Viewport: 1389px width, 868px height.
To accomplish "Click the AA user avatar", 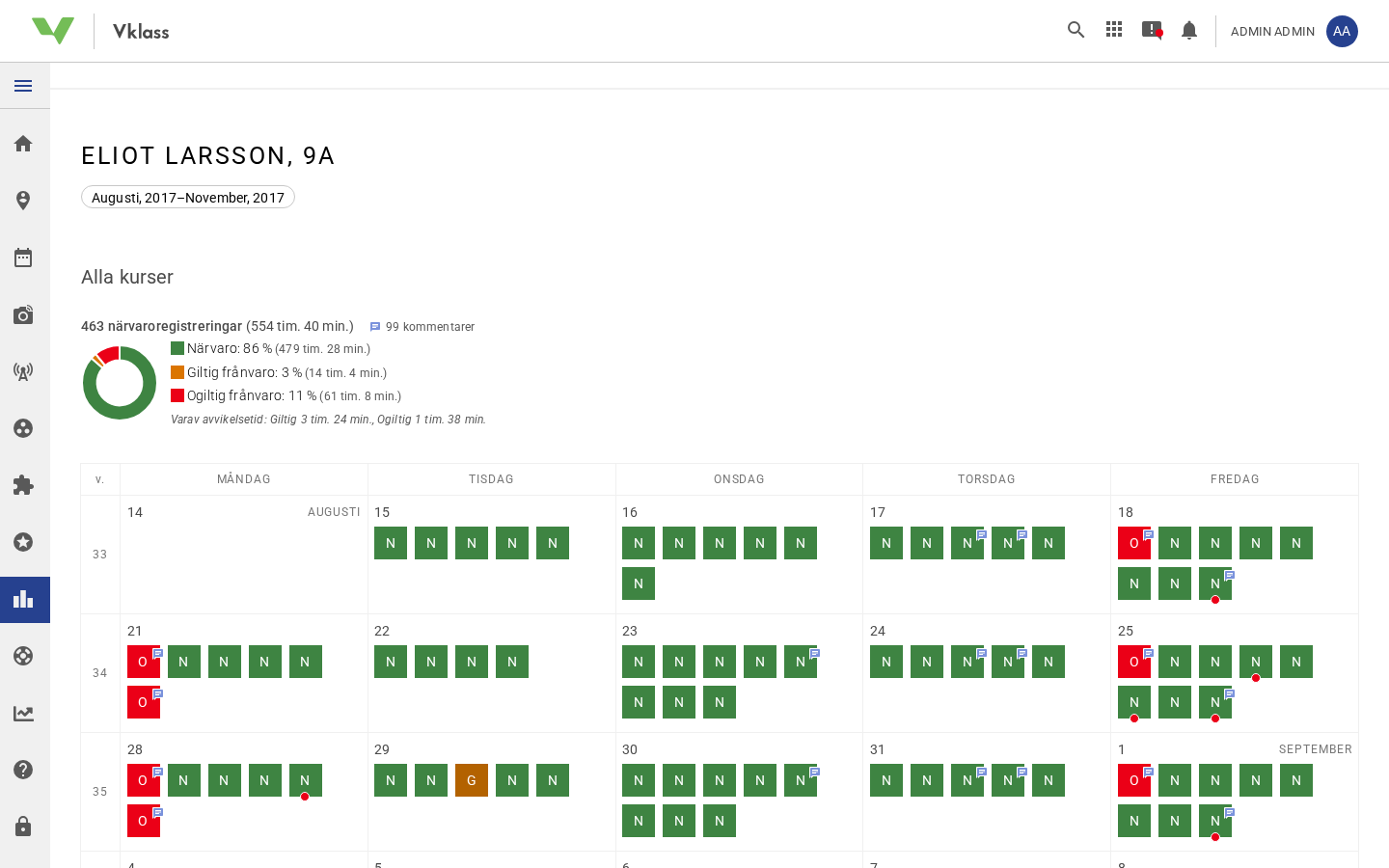I will pyautogui.click(x=1342, y=31).
